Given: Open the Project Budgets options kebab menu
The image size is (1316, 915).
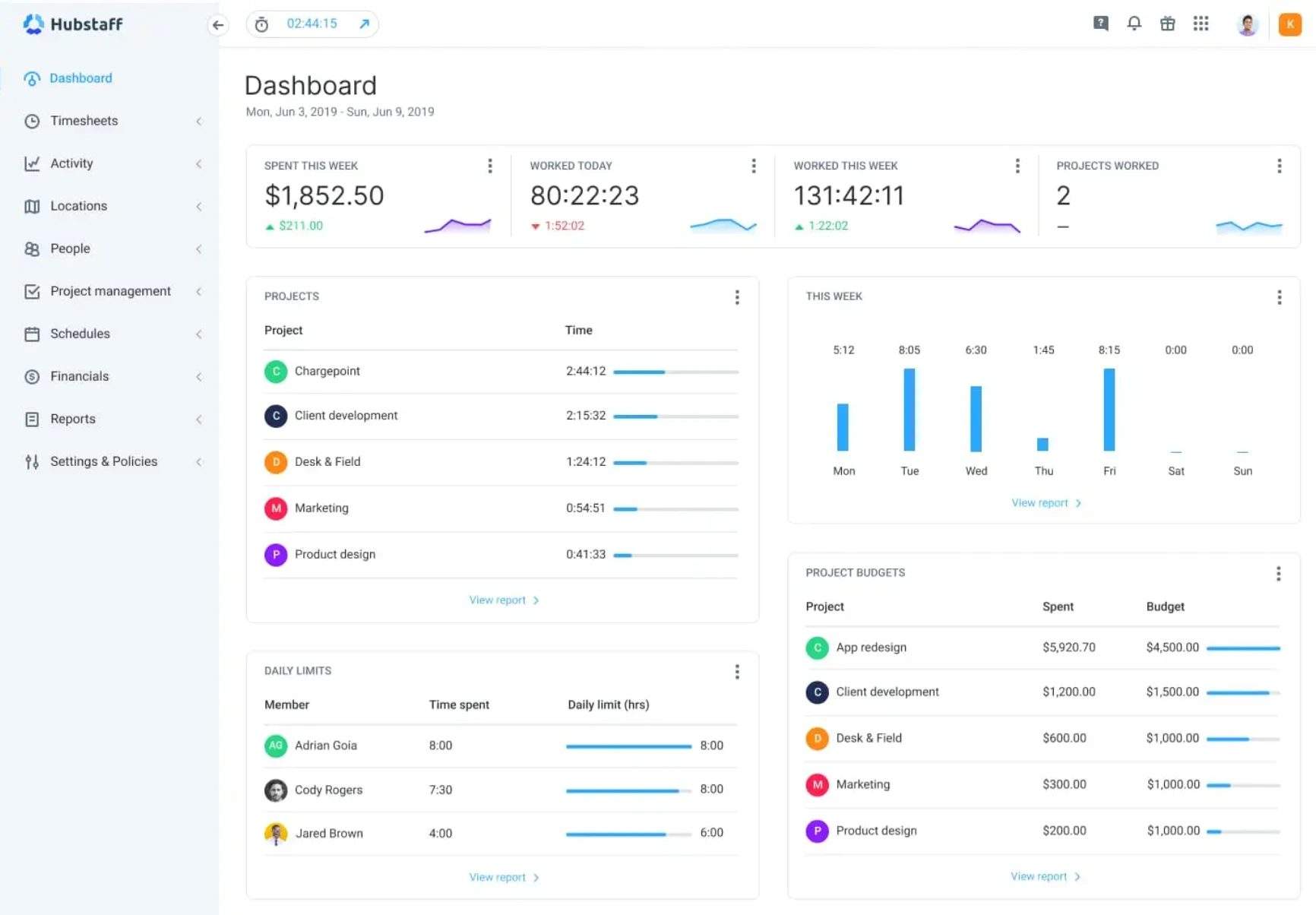Looking at the screenshot, I should pyautogui.click(x=1280, y=574).
